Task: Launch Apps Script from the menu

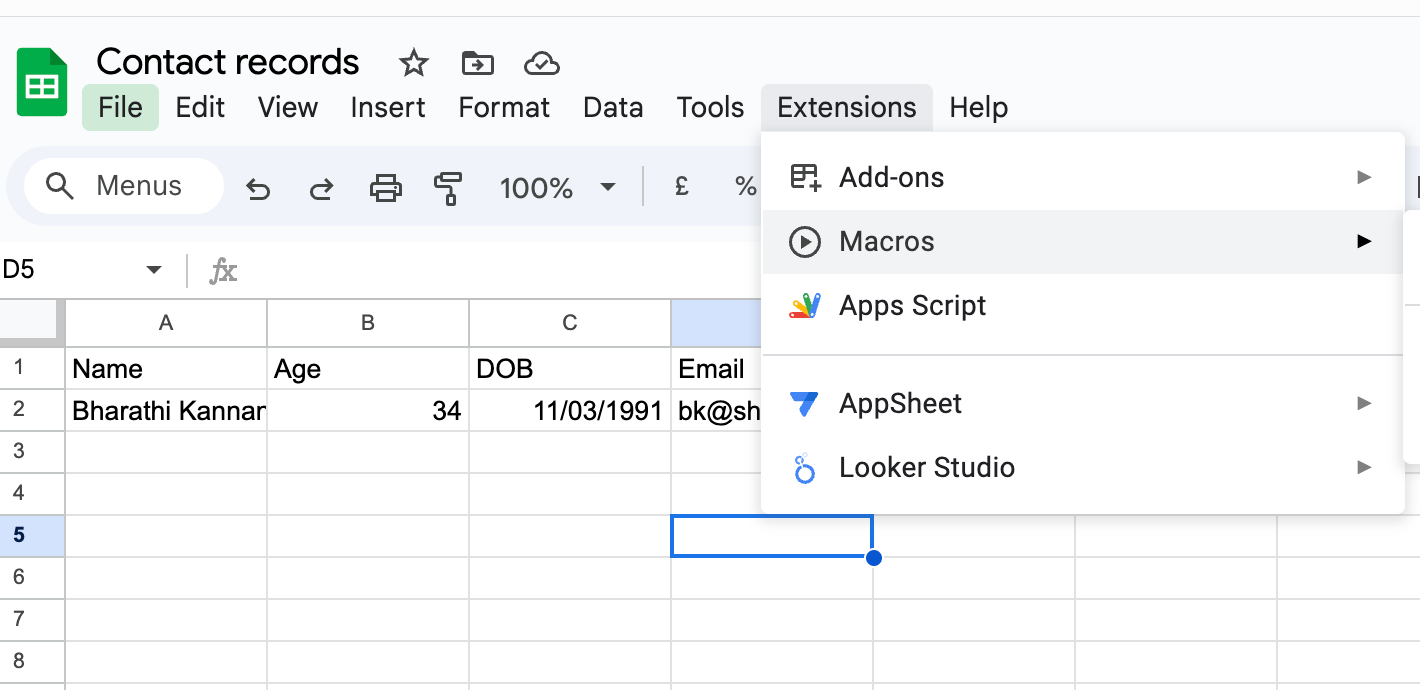Action: tap(912, 306)
